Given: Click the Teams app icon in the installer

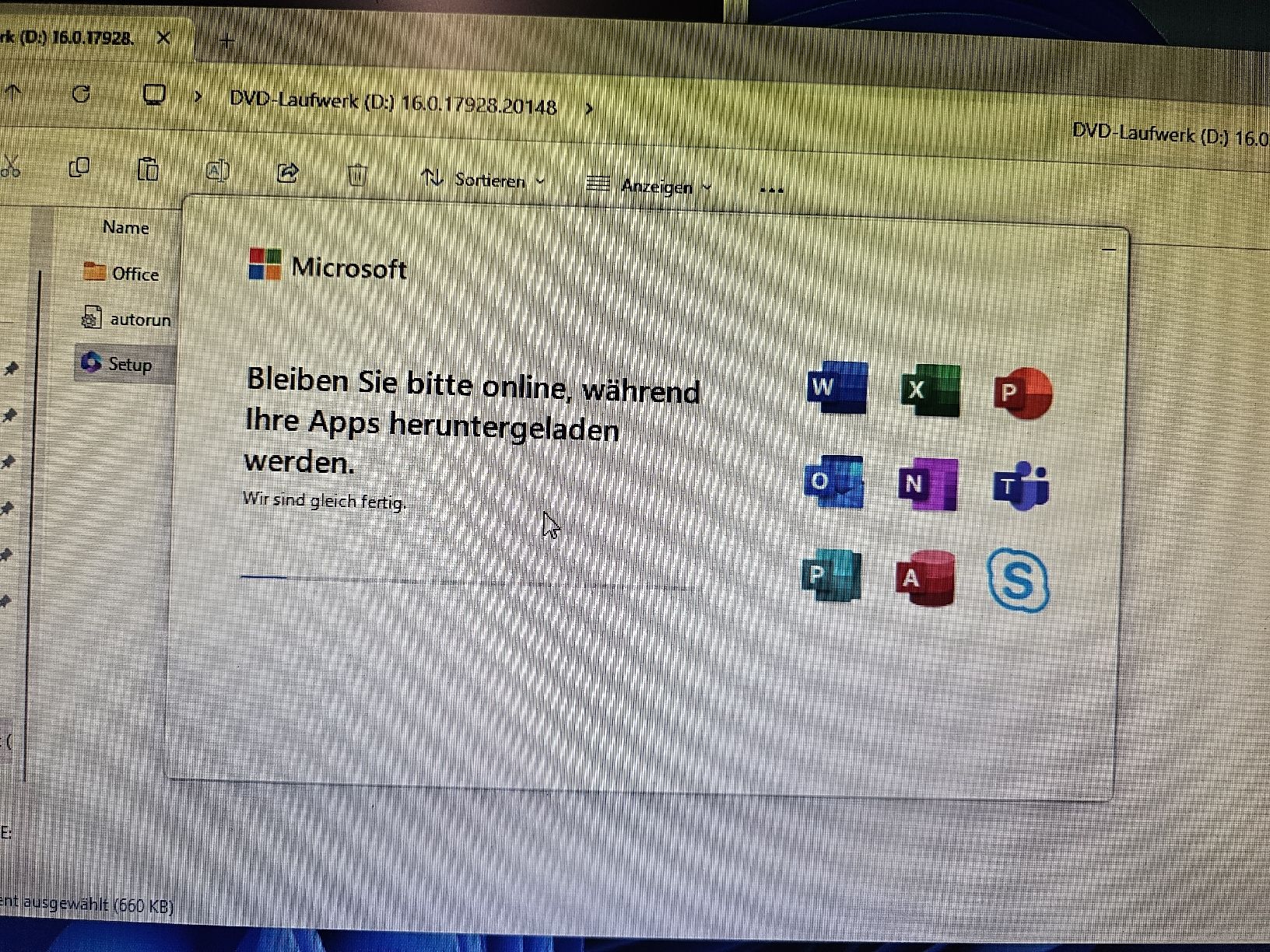Looking at the screenshot, I should (1021, 487).
